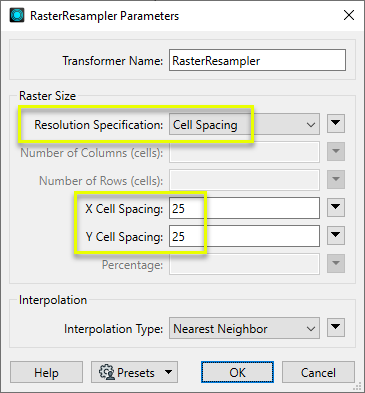Focus the Transformer Name text field
The height and width of the screenshot is (393, 365).
pos(257,60)
